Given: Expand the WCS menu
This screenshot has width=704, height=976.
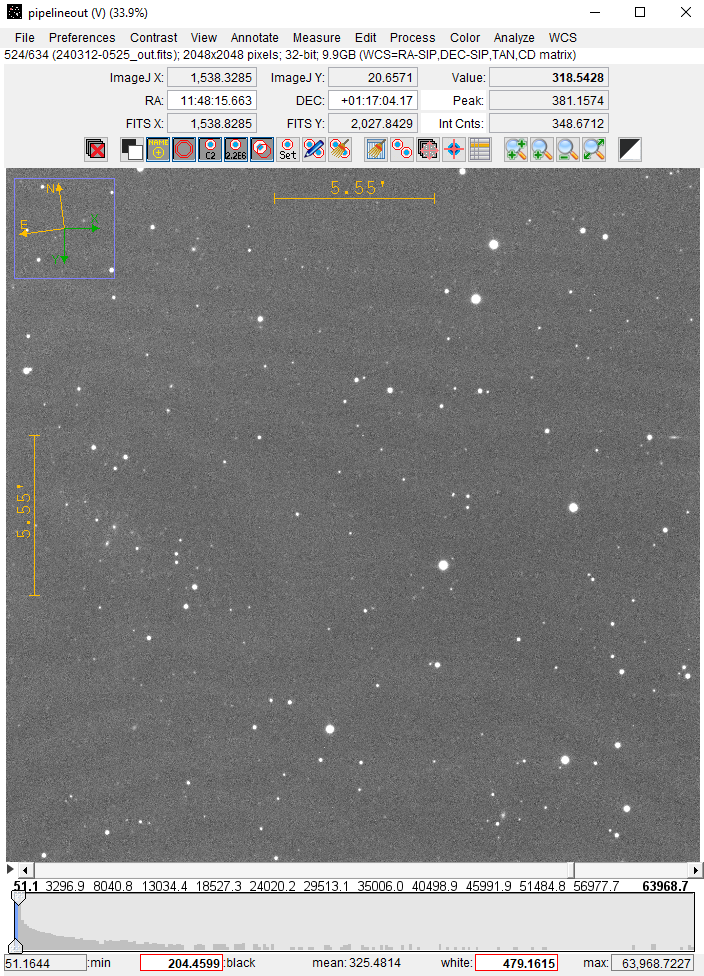Looking at the screenshot, I should (x=562, y=38).
